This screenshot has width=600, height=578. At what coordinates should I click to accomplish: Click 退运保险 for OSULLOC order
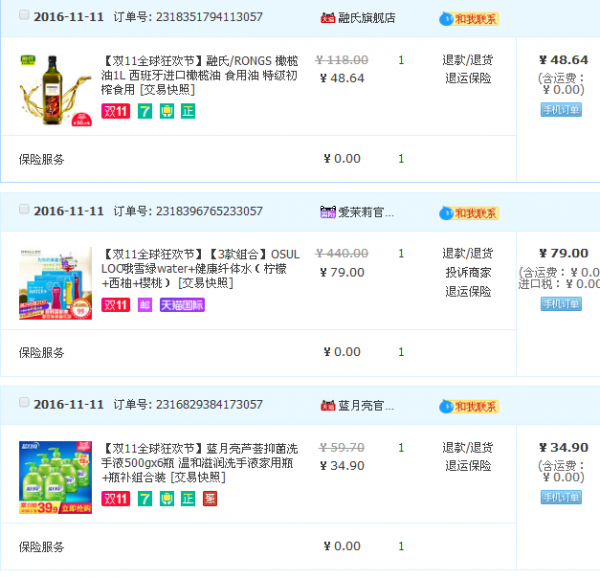[x=468, y=292]
